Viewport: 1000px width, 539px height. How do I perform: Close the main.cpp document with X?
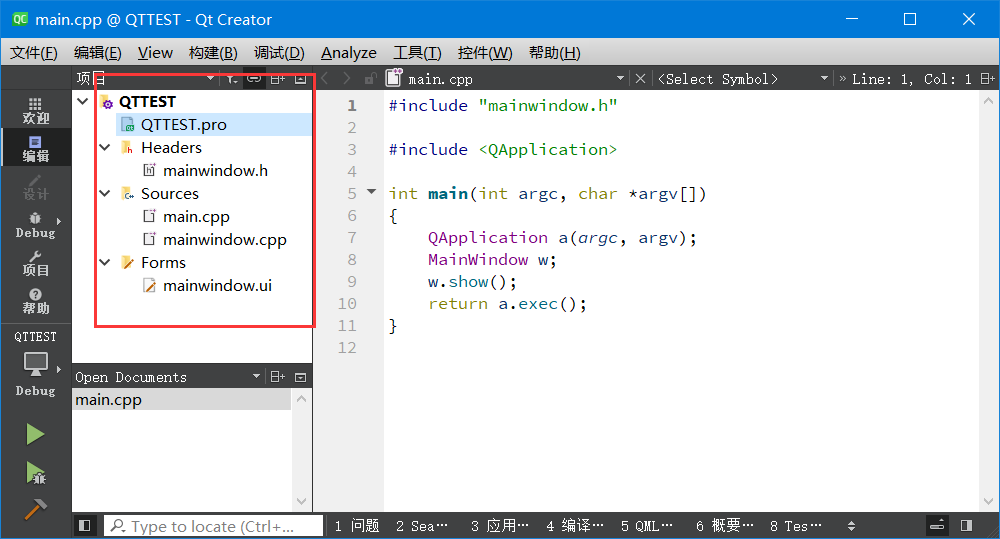[640, 78]
